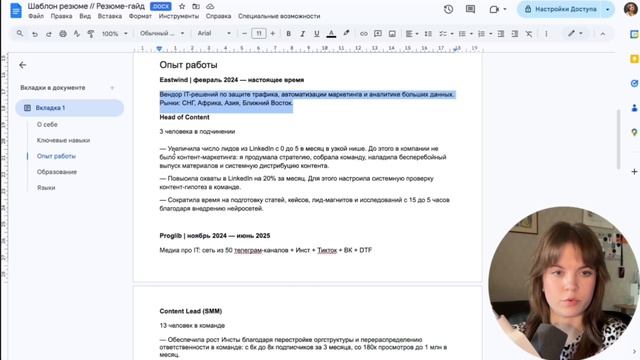Jump to О себе heading

click(x=47, y=124)
